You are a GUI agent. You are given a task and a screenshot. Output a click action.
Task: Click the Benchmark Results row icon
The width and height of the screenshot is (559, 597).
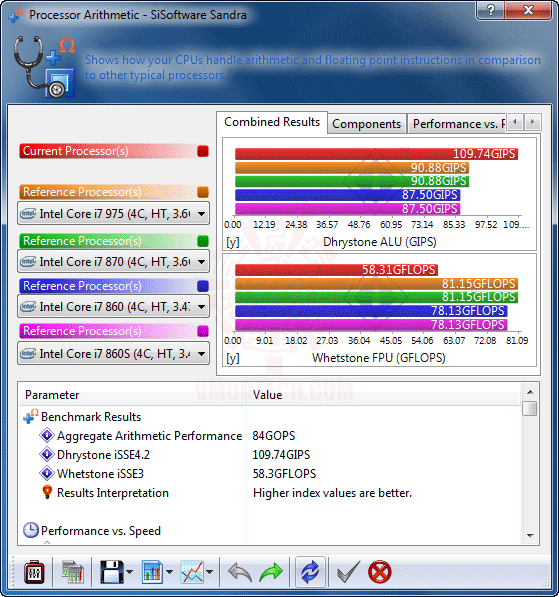click(x=30, y=416)
